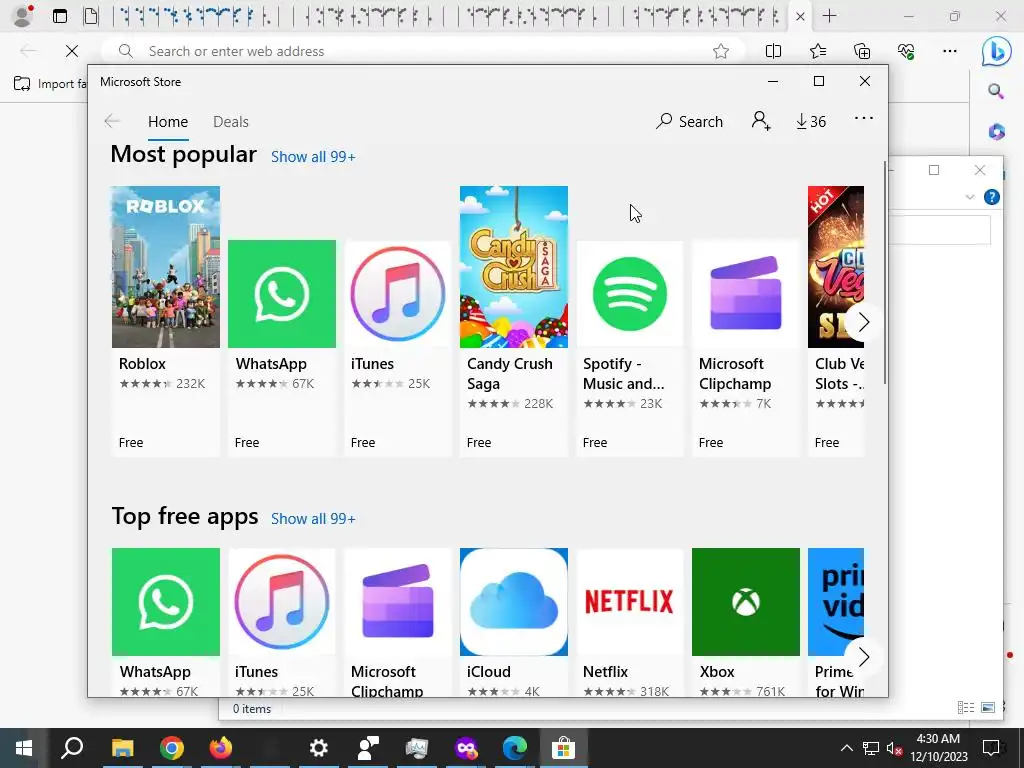Viewport: 1024px width, 768px height.
Task: Open Edge Collections icon
Action: [x=862, y=51]
